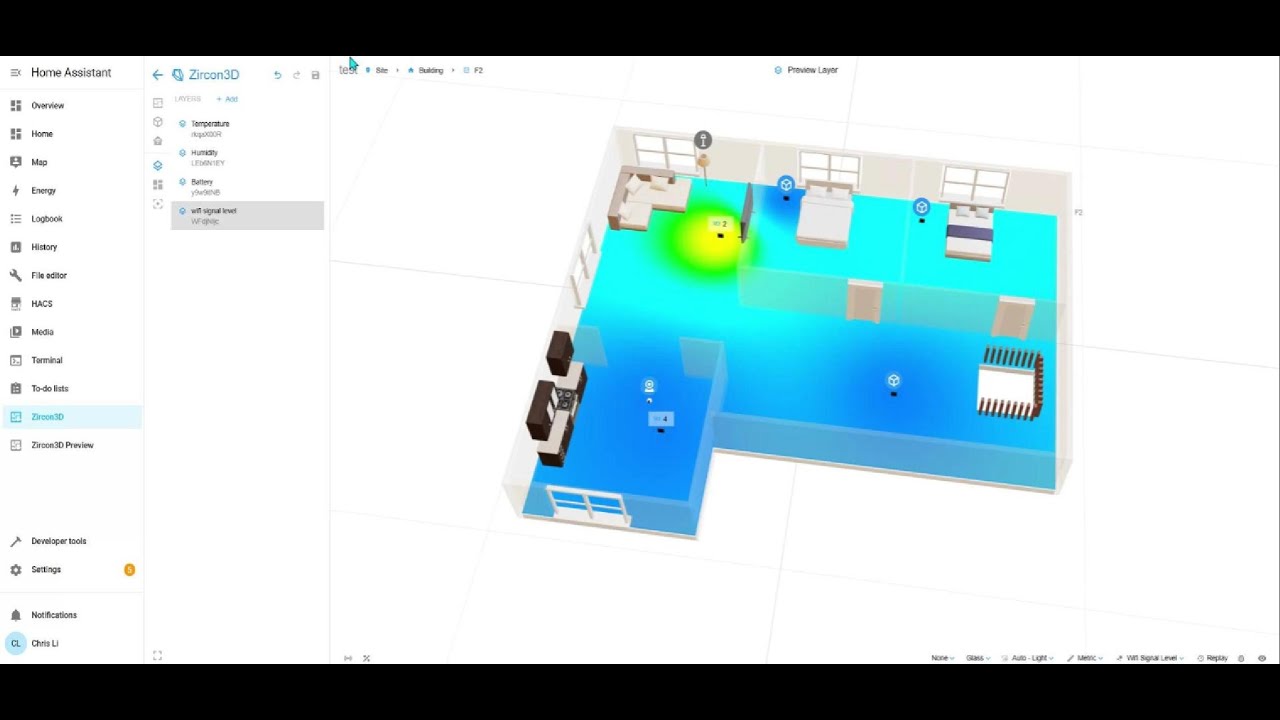Select the cube sensor near the crib
1280x720 pixels.
coord(893,381)
